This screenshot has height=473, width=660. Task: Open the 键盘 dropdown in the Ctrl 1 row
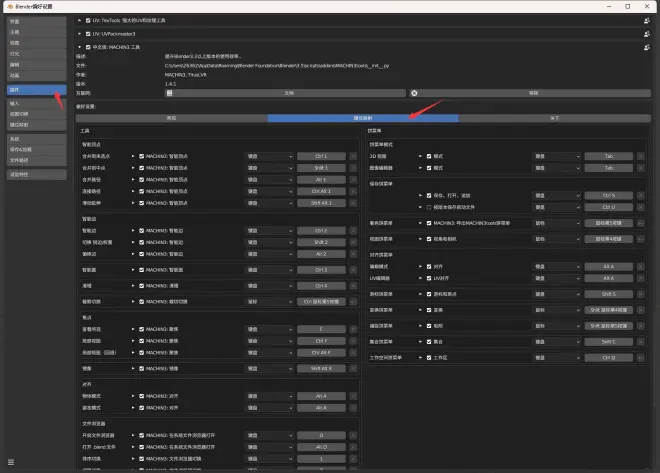click(x=269, y=156)
